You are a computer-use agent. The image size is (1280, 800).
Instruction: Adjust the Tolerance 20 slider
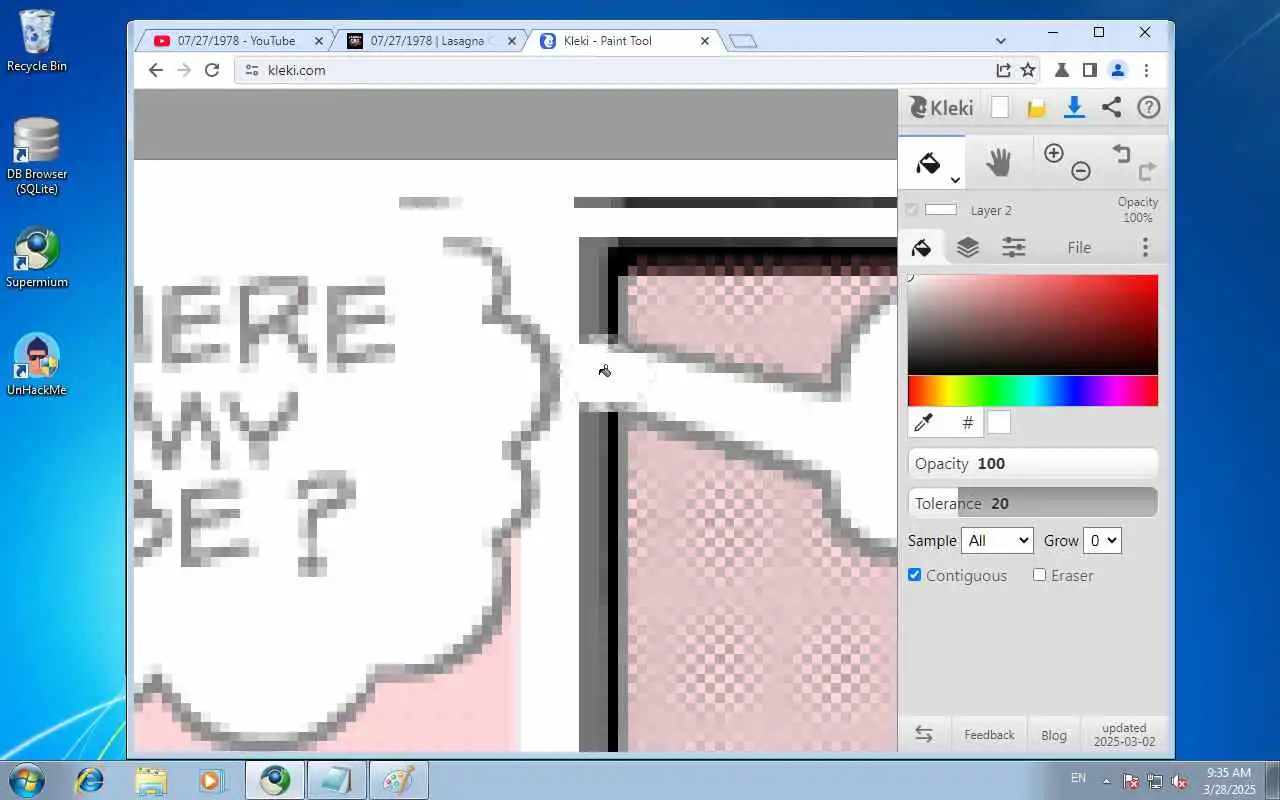click(x=1033, y=503)
